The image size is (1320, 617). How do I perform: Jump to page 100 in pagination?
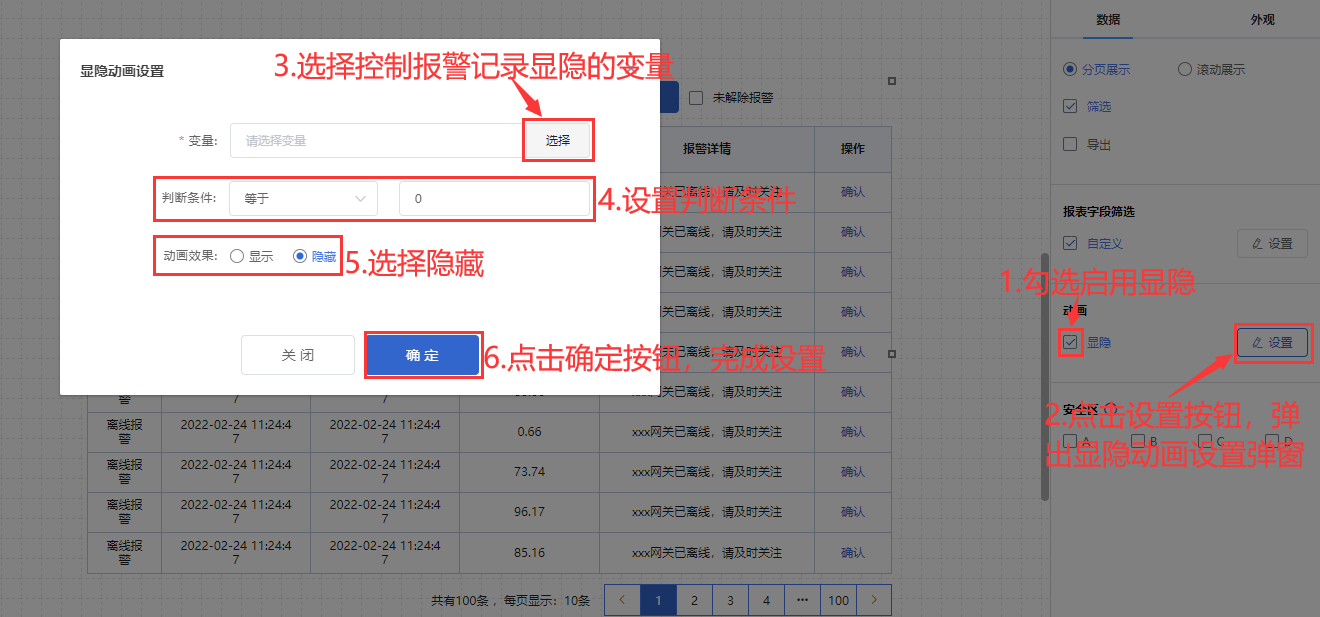pos(838,600)
